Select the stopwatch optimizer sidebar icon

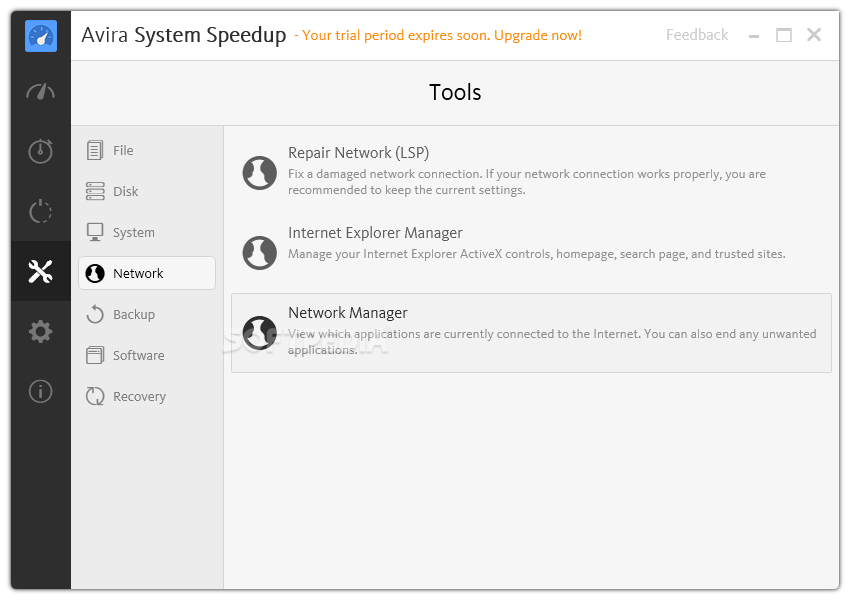[x=41, y=151]
